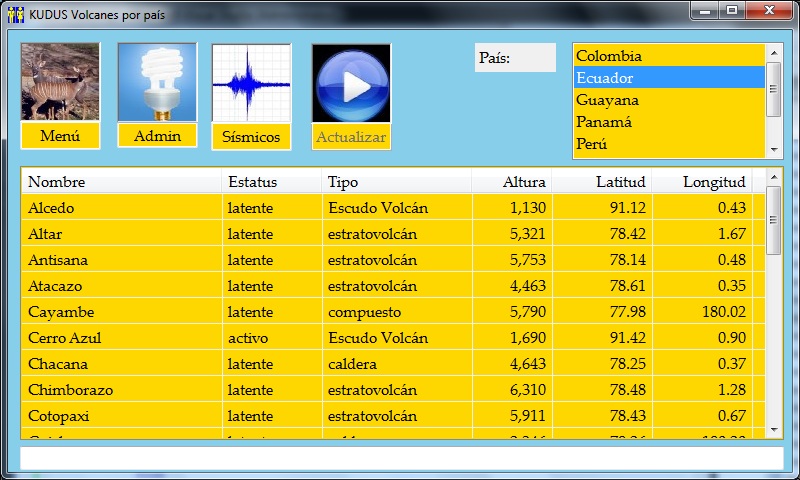The width and height of the screenshot is (800, 480).
Task: Click the light bulb Admin icon
Action: tap(157, 82)
